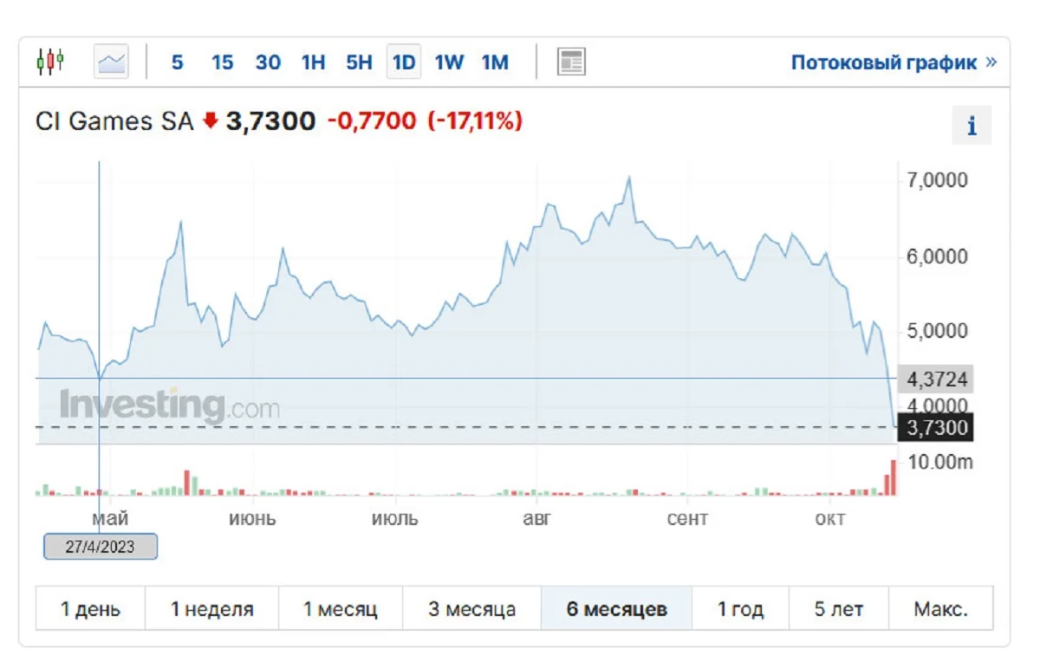
Task: Click the 27/4/2023 date marker label
Action: pyautogui.click(x=100, y=547)
